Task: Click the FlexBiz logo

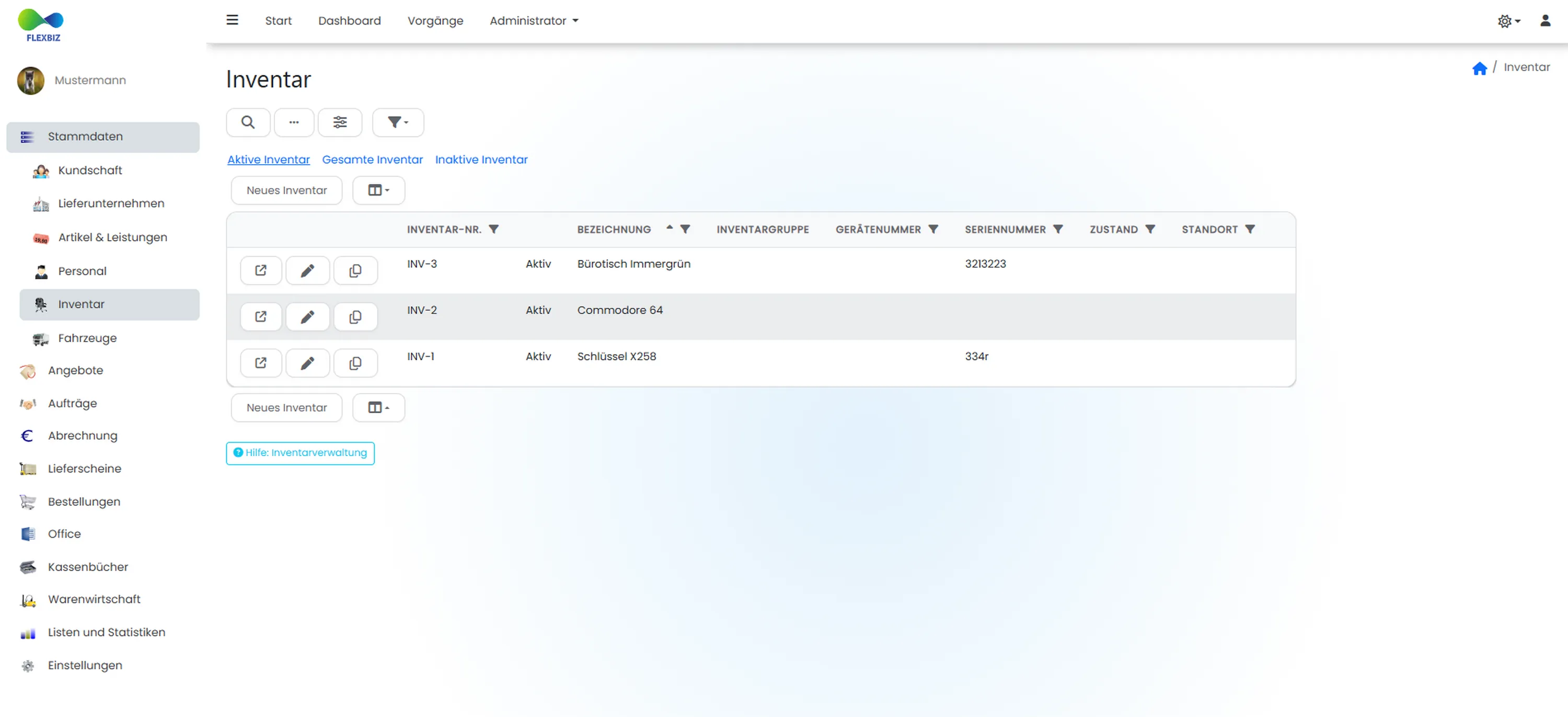Action: coord(41,25)
